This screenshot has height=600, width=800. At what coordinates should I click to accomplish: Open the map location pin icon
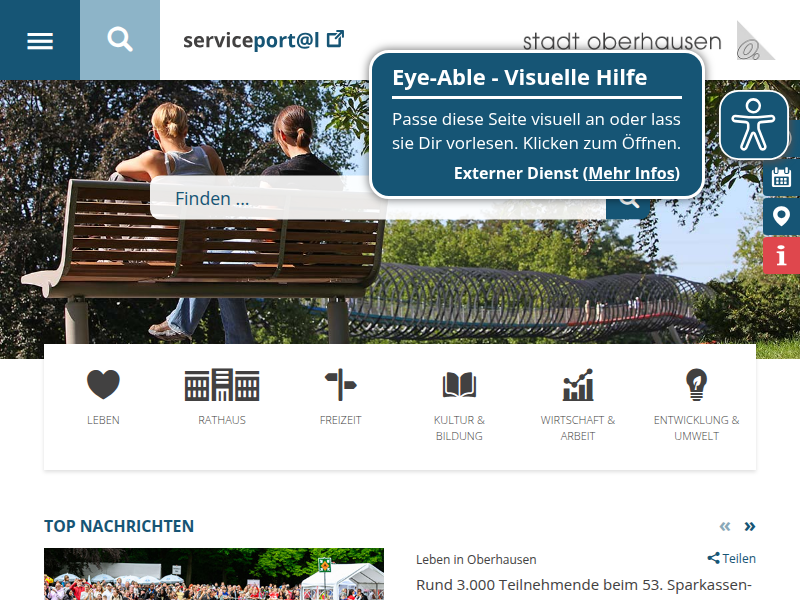tap(781, 216)
